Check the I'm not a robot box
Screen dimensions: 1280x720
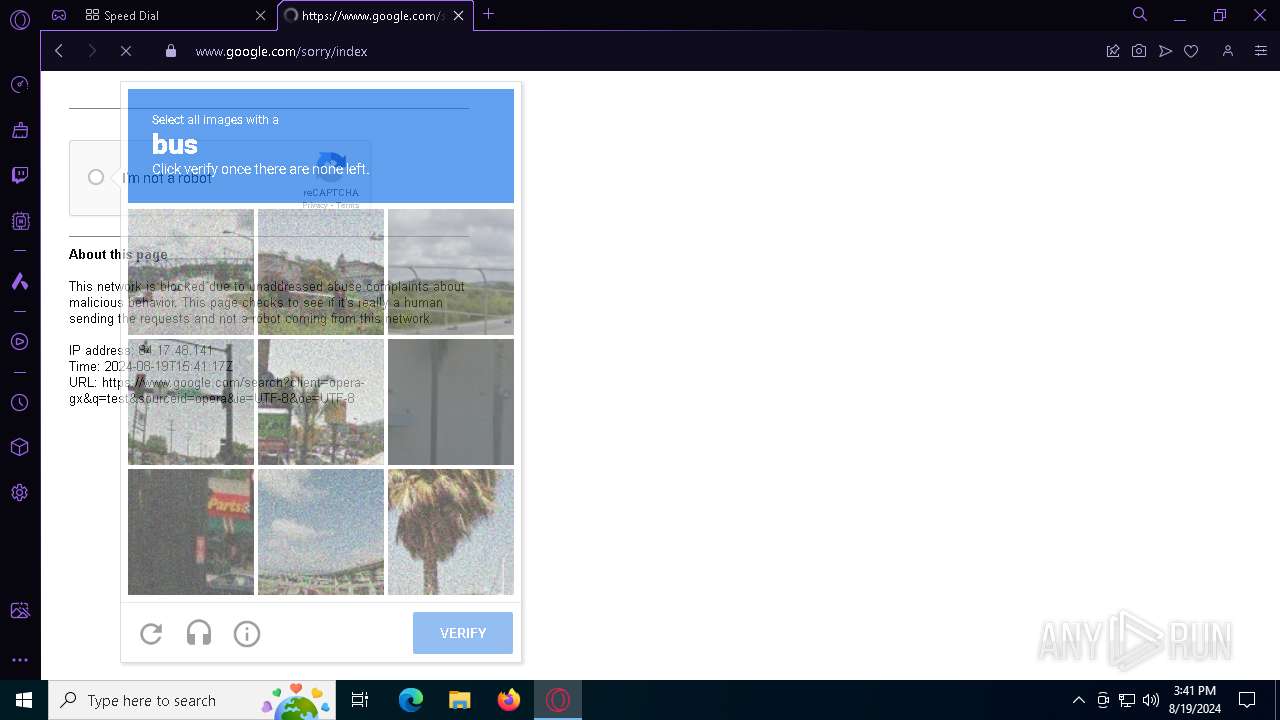click(x=96, y=177)
